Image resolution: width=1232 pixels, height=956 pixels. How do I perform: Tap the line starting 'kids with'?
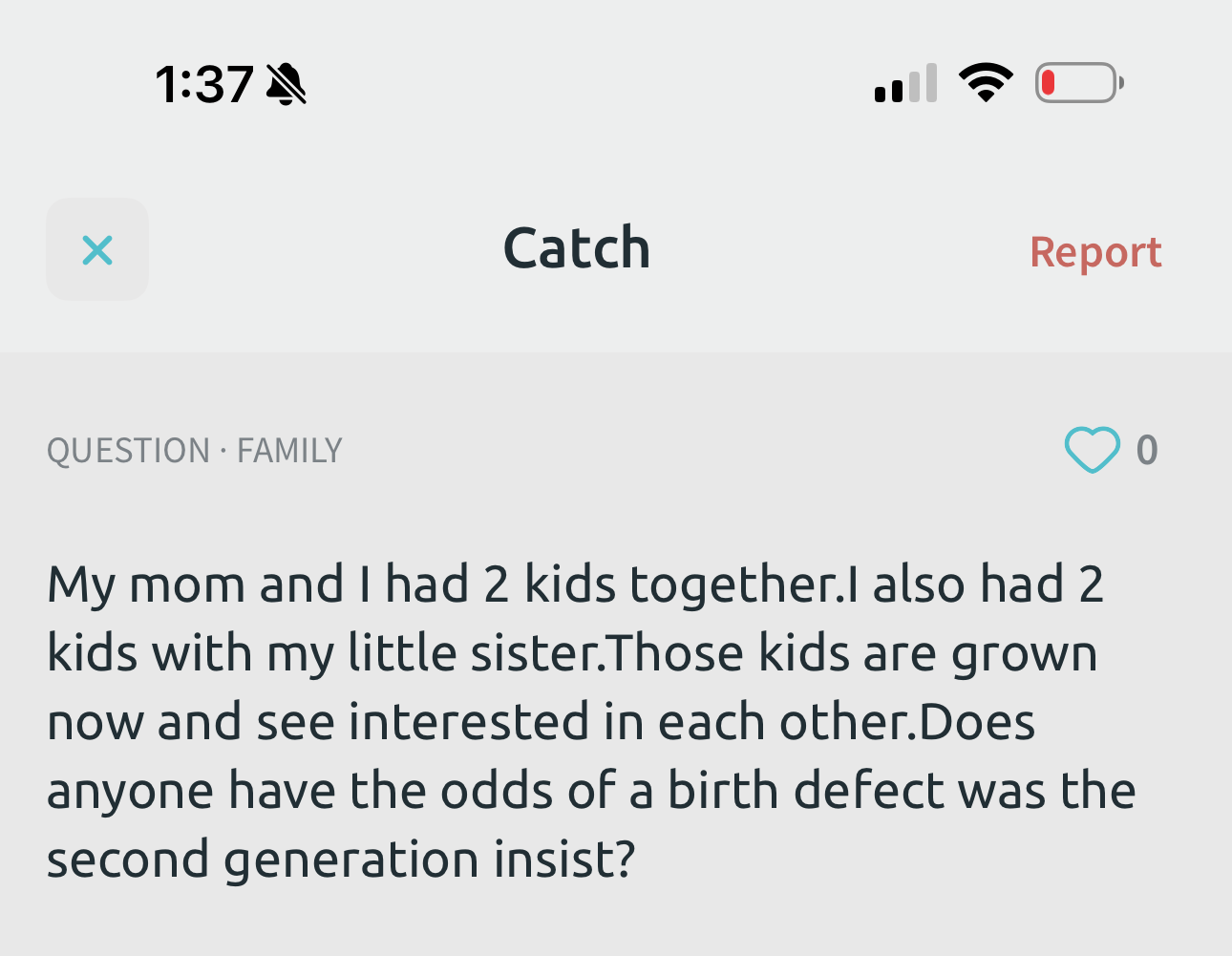point(571,653)
